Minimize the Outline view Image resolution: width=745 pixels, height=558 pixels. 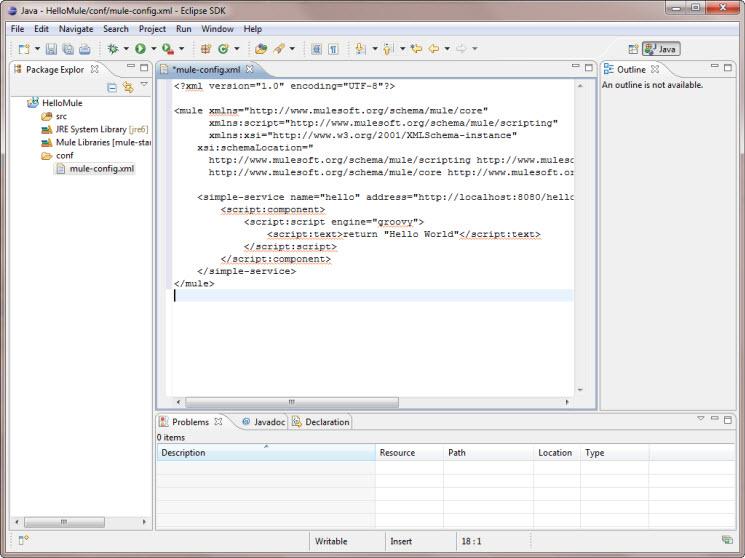pos(714,67)
